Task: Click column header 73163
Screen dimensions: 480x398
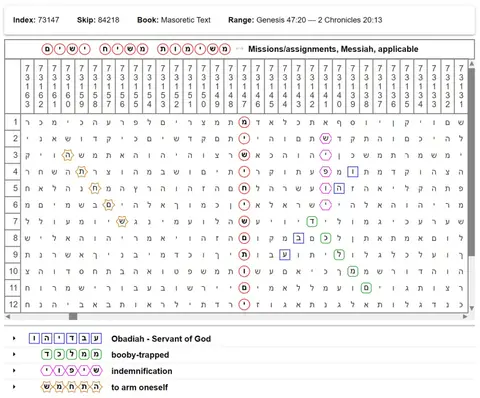Action: coord(27,86)
